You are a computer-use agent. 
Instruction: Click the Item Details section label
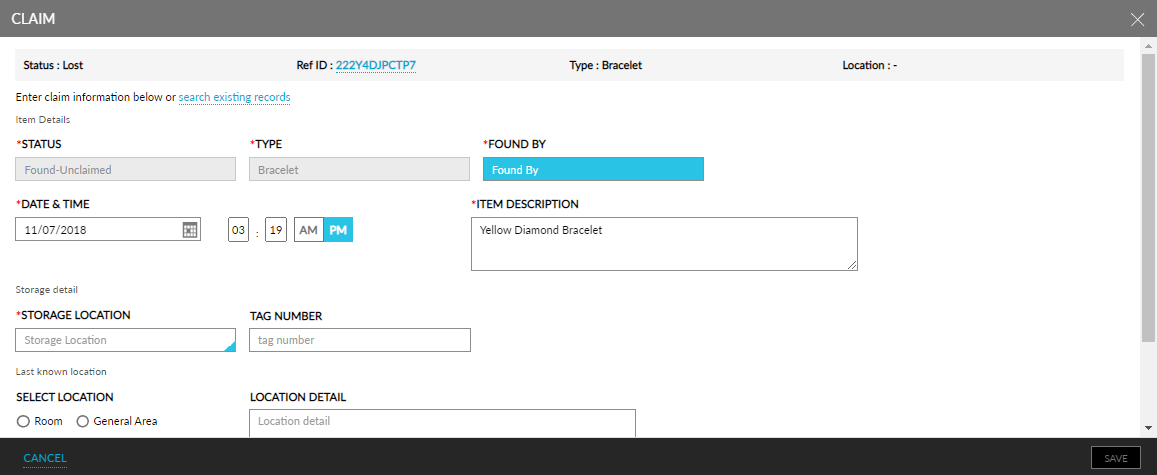tap(43, 119)
